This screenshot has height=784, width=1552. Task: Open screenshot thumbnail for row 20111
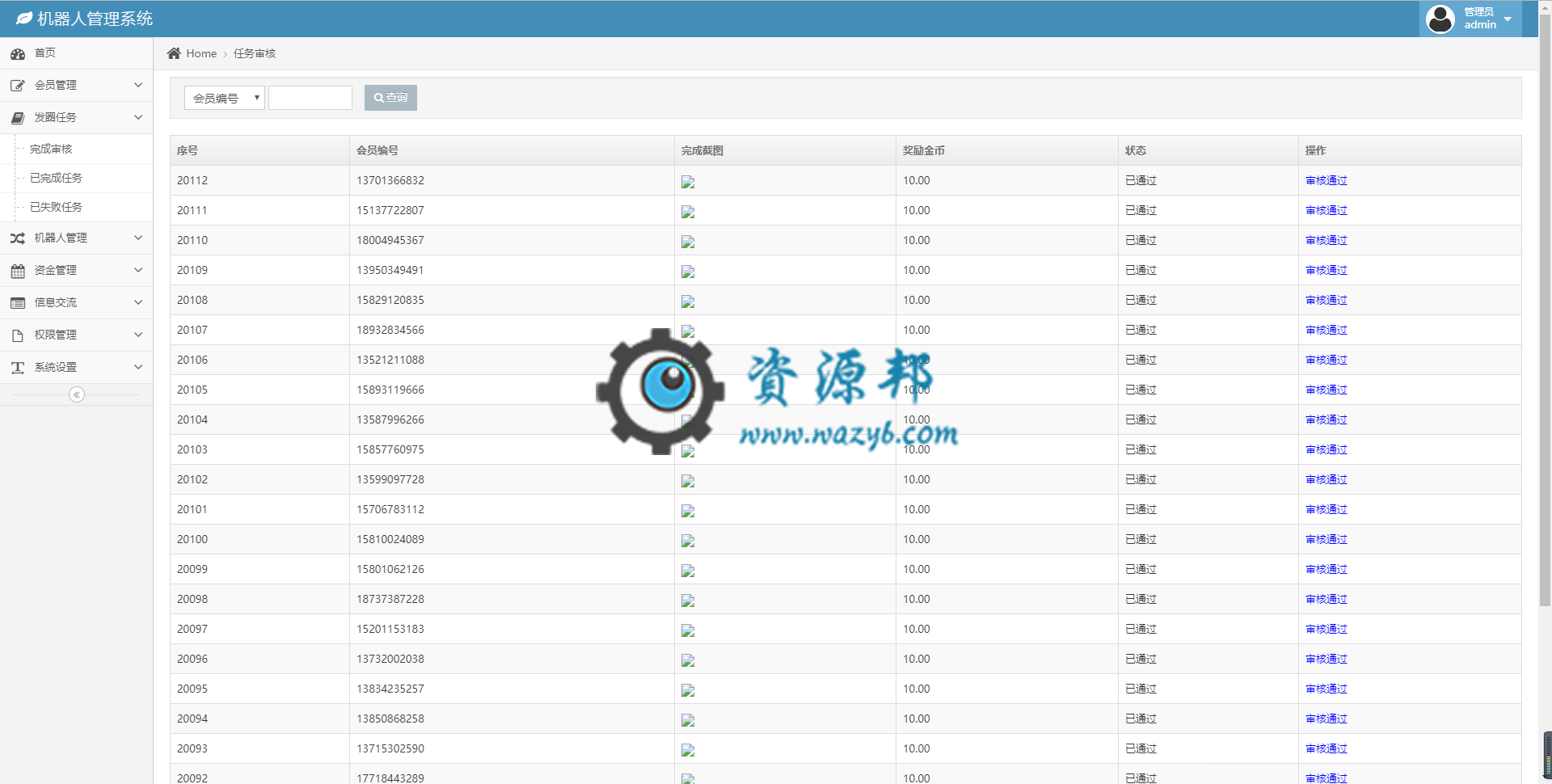[x=688, y=212]
